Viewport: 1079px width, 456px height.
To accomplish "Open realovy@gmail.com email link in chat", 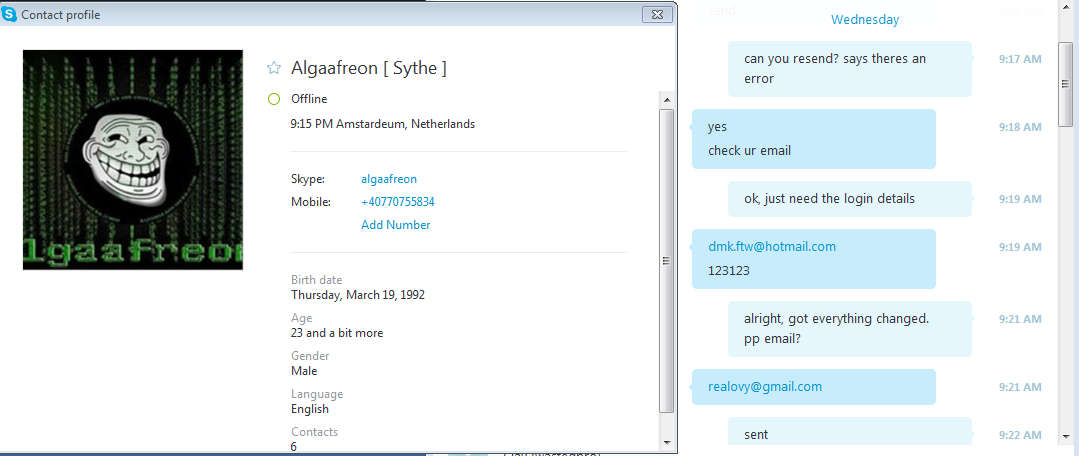I will click(765, 387).
